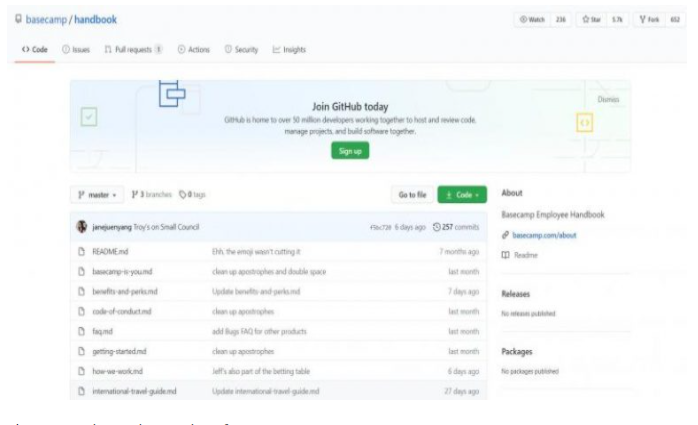The width and height of the screenshot is (698, 425).
Task: View the Insights tab
Action: (289, 49)
